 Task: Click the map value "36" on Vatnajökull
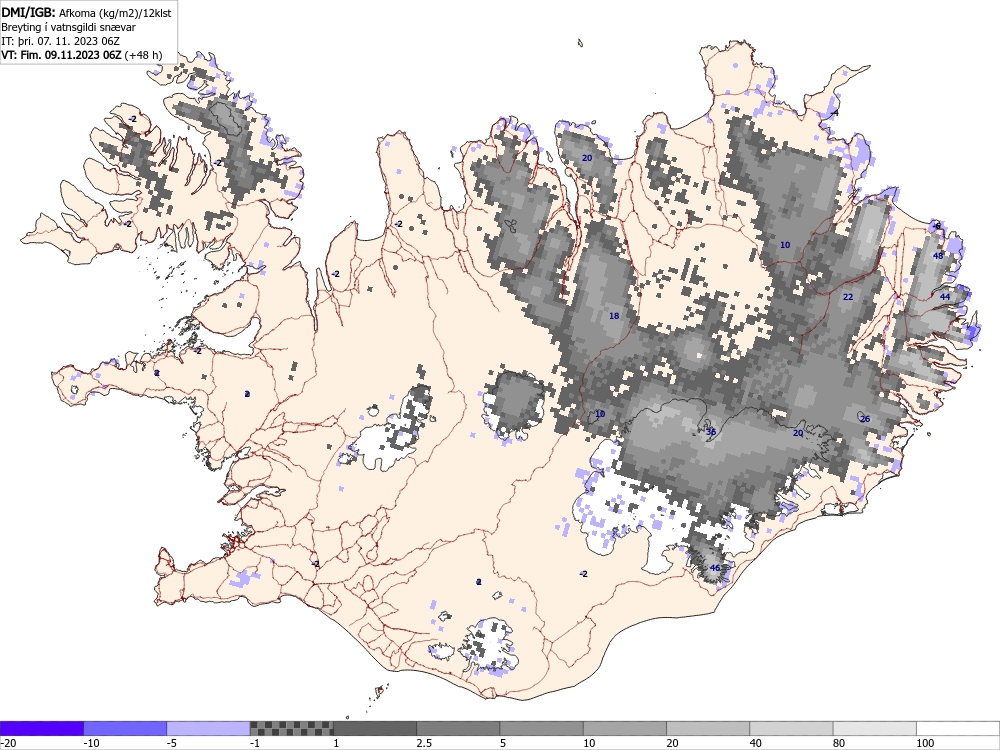coord(711,432)
